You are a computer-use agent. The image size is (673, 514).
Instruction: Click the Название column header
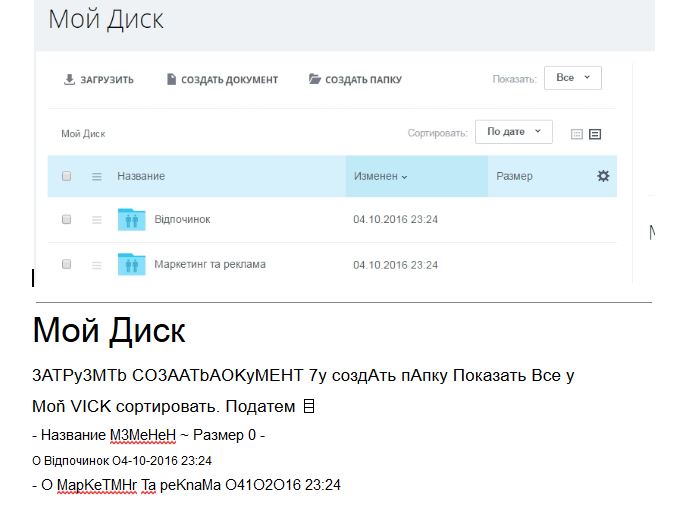(x=141, y=176)
